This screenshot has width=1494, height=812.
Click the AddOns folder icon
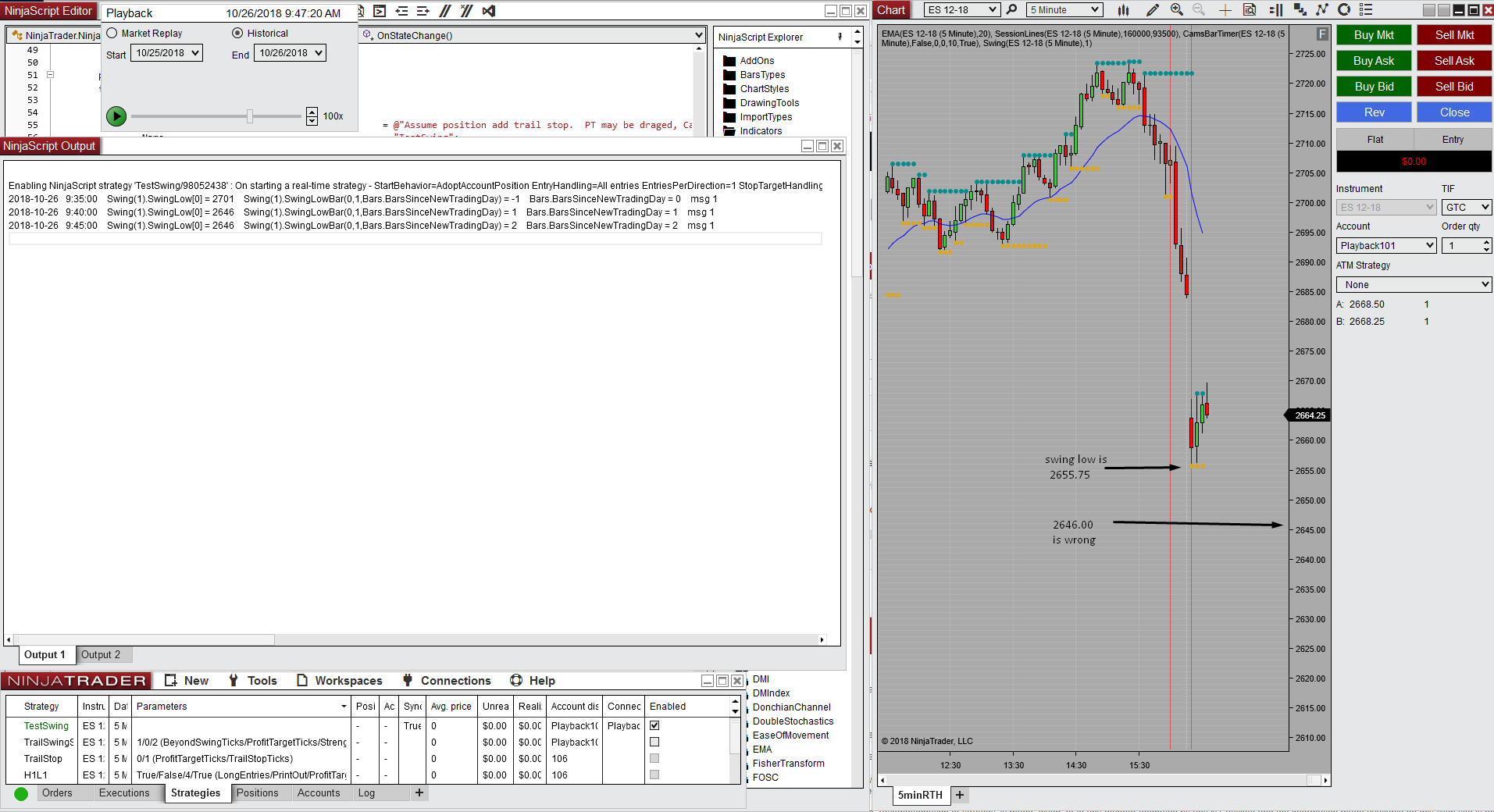tap(729, 61)
